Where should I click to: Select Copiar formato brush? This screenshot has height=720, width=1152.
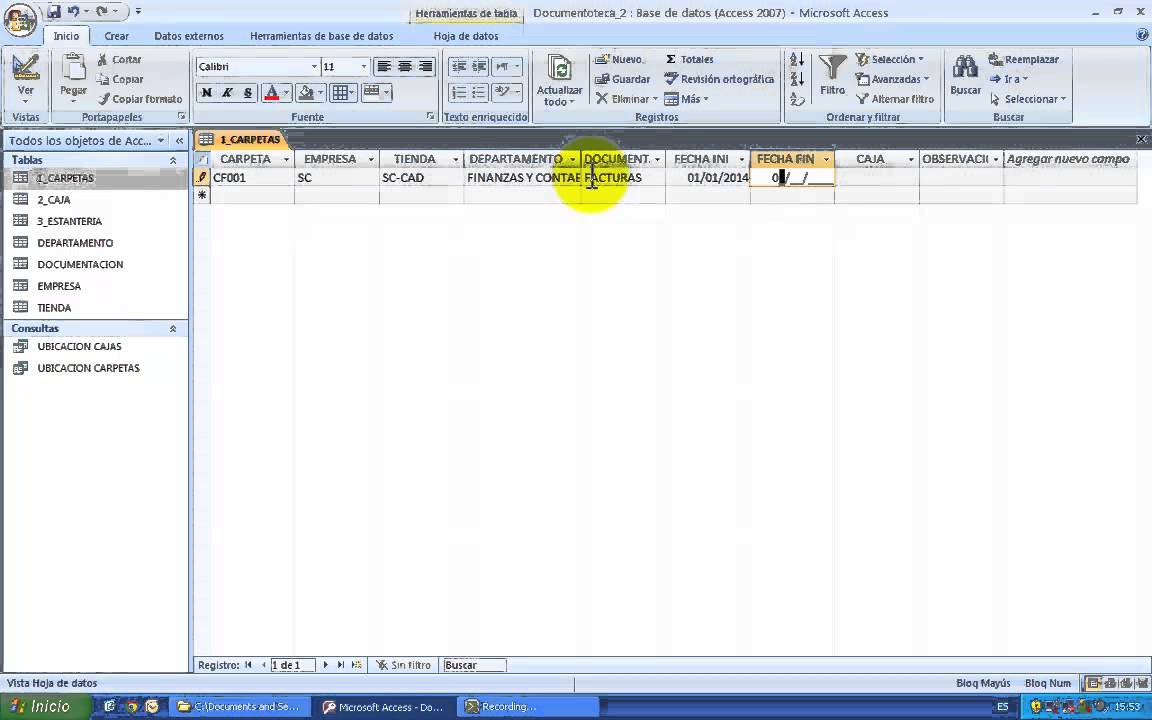(x=140, y=98)
